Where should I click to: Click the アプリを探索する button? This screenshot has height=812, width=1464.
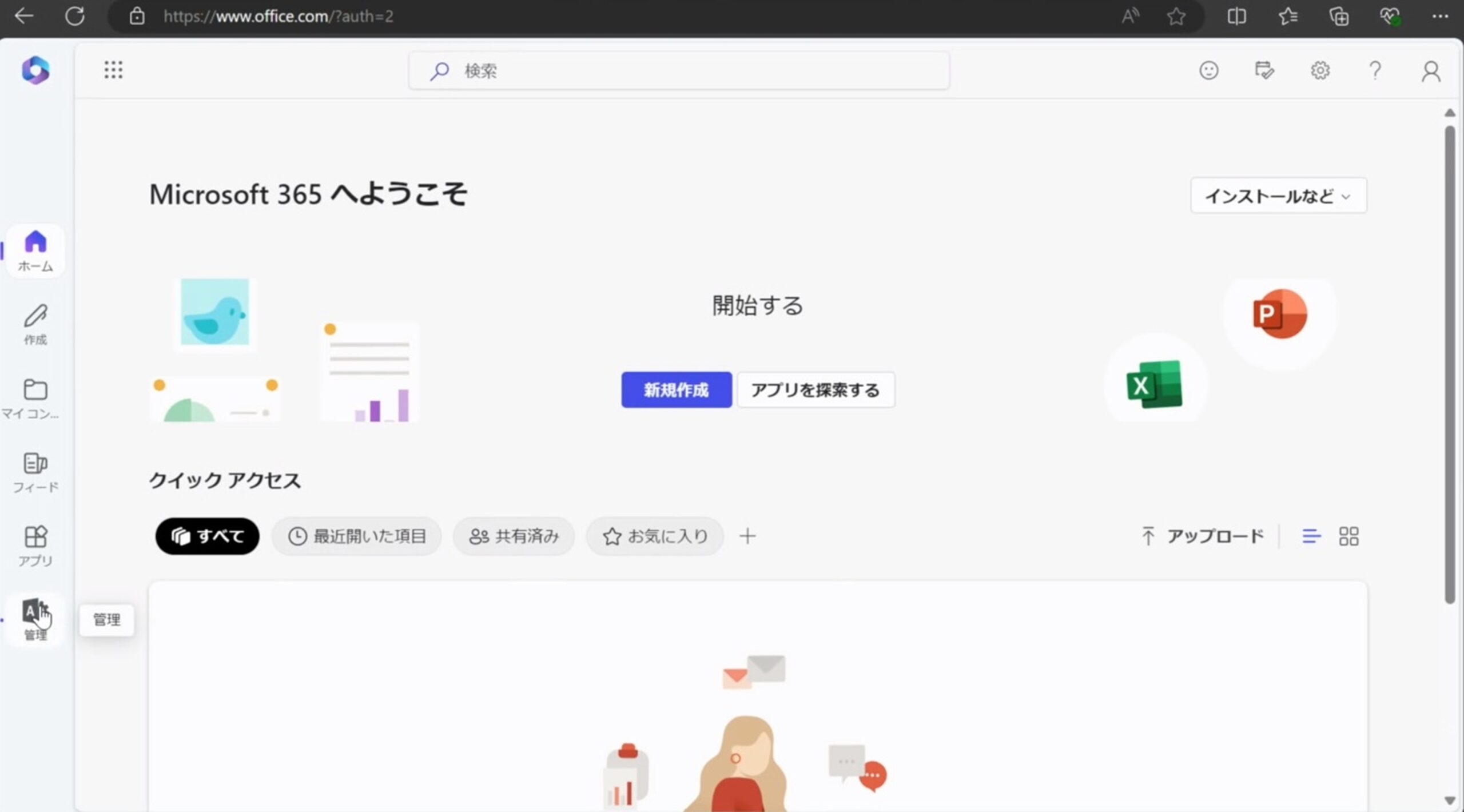click(815, 389)
